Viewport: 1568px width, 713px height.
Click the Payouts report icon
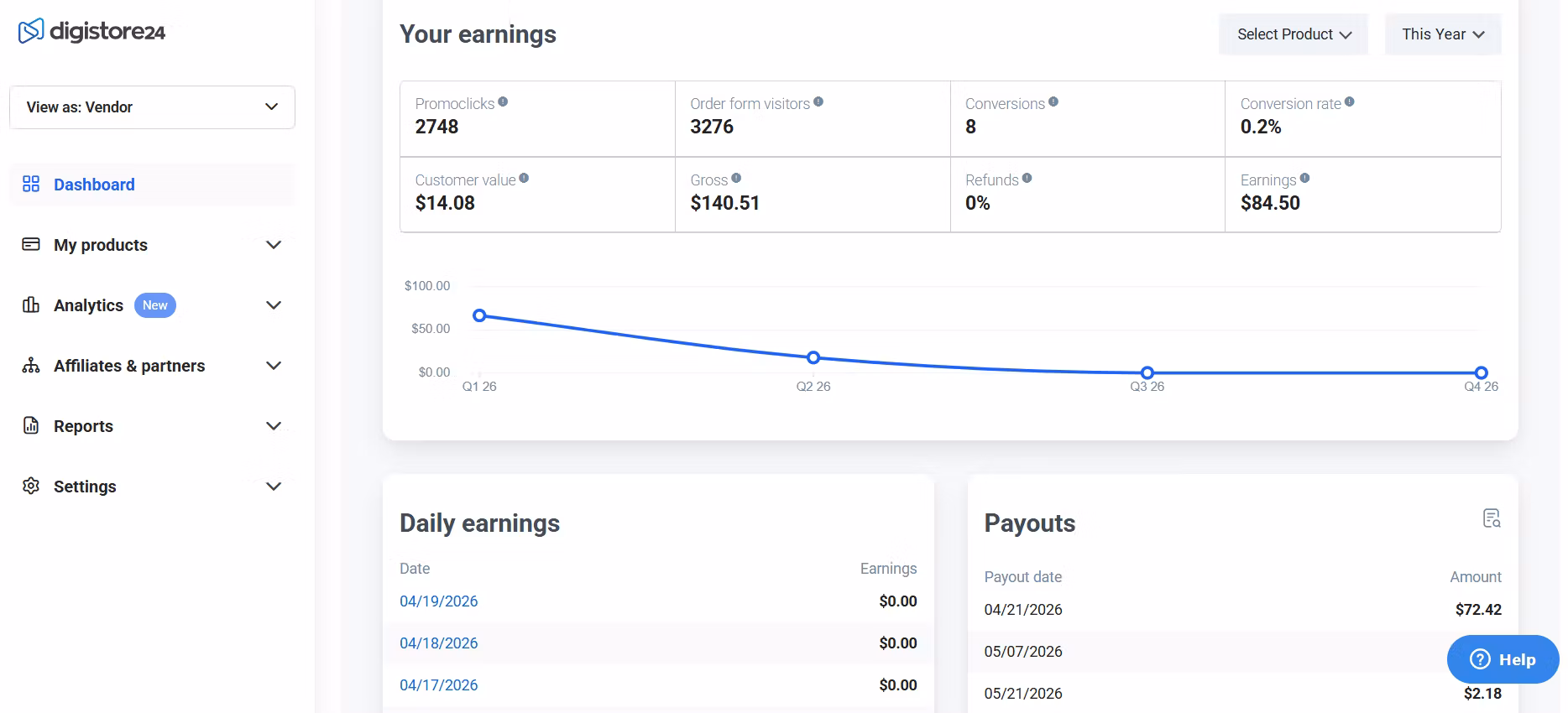pos(1491,518)
